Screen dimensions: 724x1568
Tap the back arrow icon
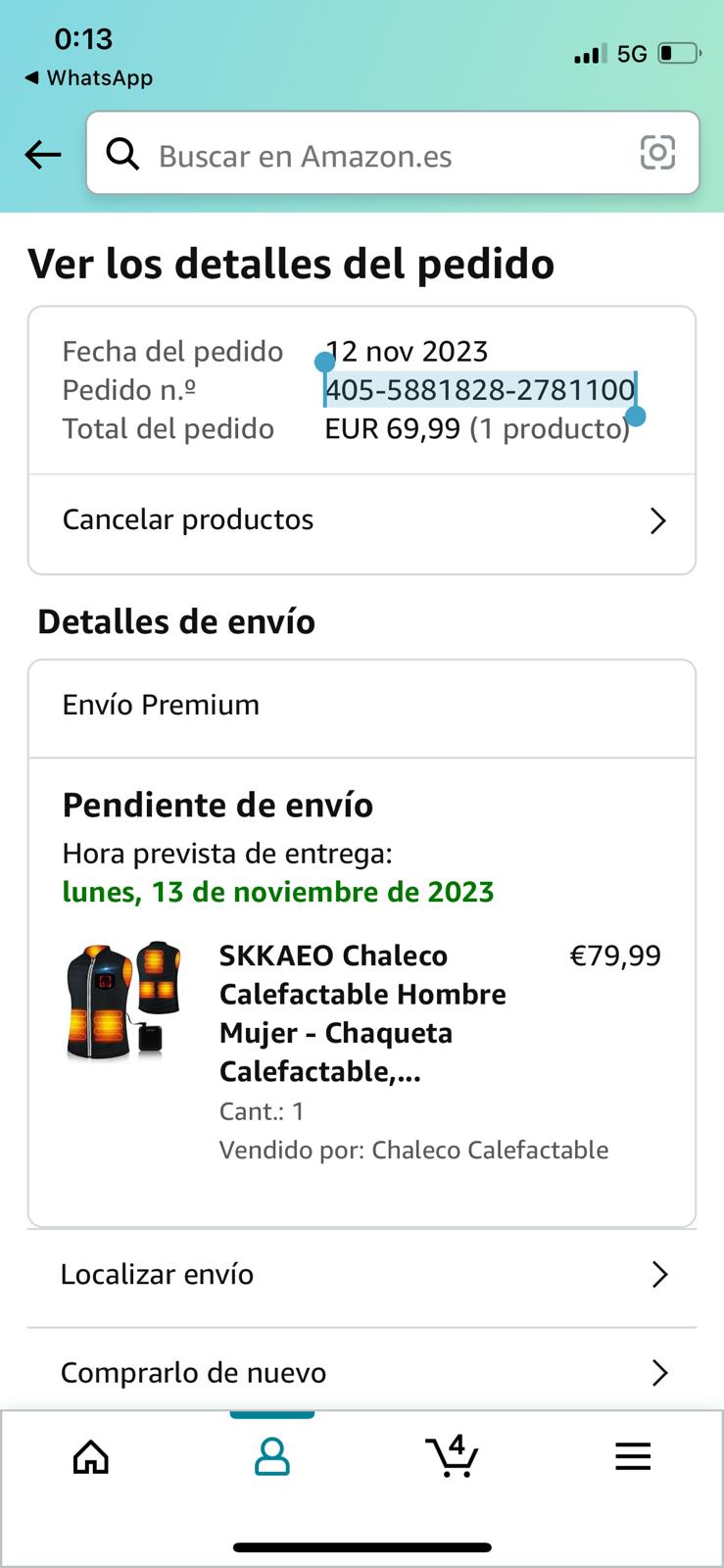pos(43,154)
